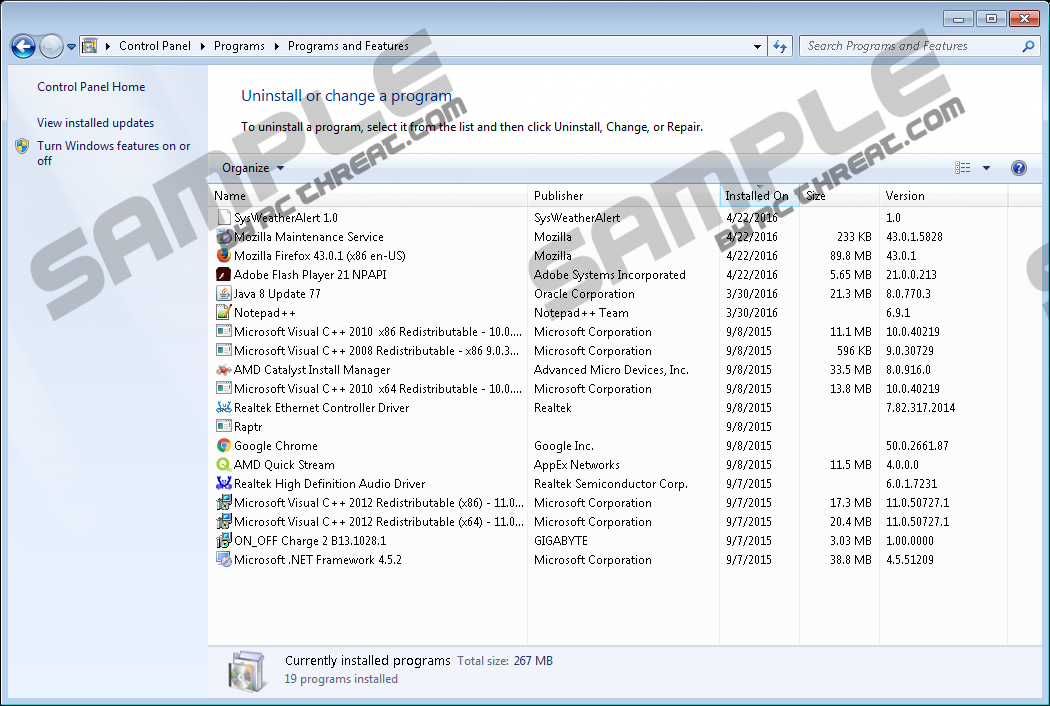The width and height of the screenshot is (1050, 706).
Task: Select the Java 8 Update 77 icon
Action: (x=224, y=294)
